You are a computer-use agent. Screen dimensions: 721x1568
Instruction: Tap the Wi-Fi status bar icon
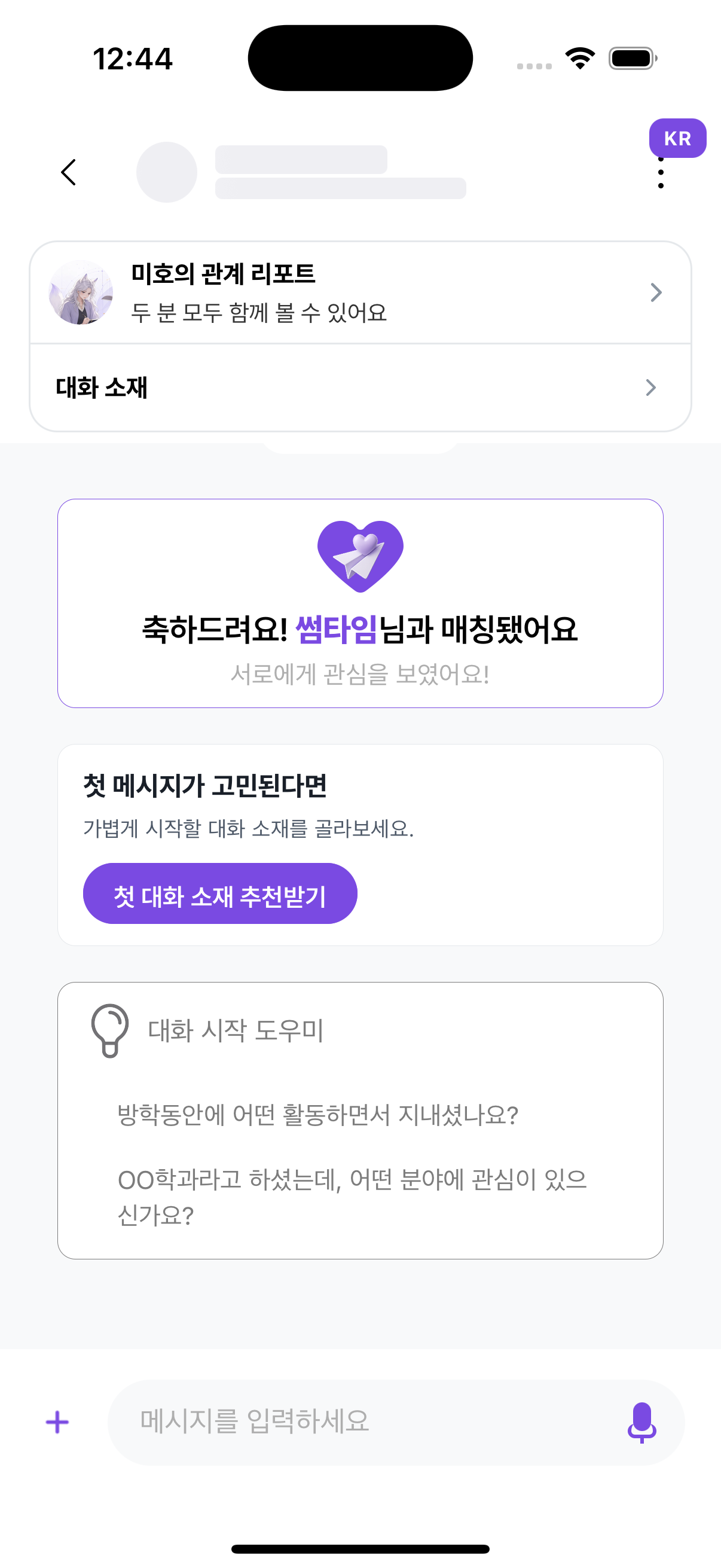[580, 59]
